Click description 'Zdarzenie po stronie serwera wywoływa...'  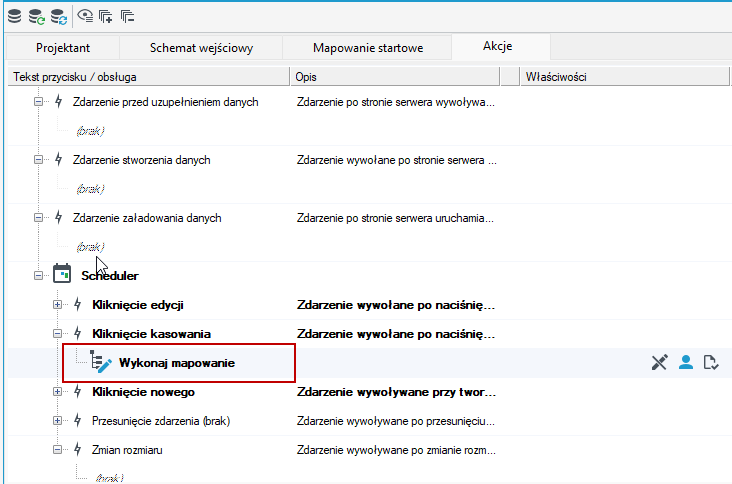[395, 102]
